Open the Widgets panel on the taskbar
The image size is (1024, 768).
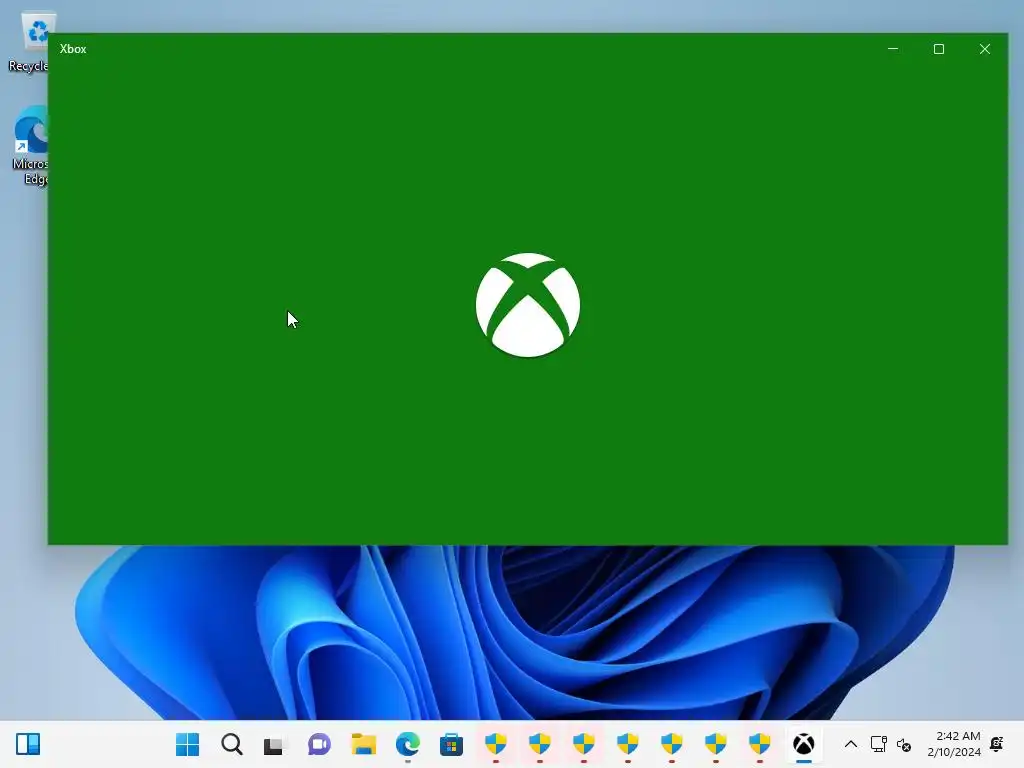pyautogui.click(x=28, y=744)
